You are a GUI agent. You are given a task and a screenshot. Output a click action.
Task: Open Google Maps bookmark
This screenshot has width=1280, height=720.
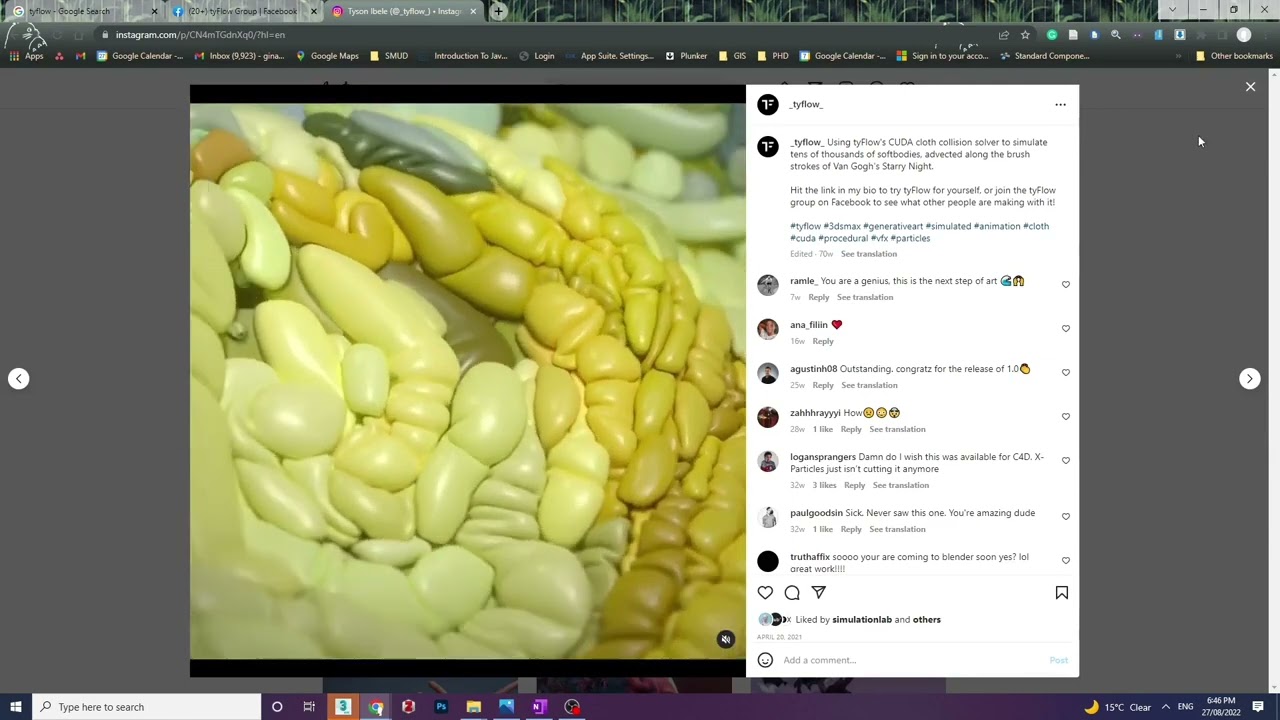pyautogui.click(x=327, y=56)
